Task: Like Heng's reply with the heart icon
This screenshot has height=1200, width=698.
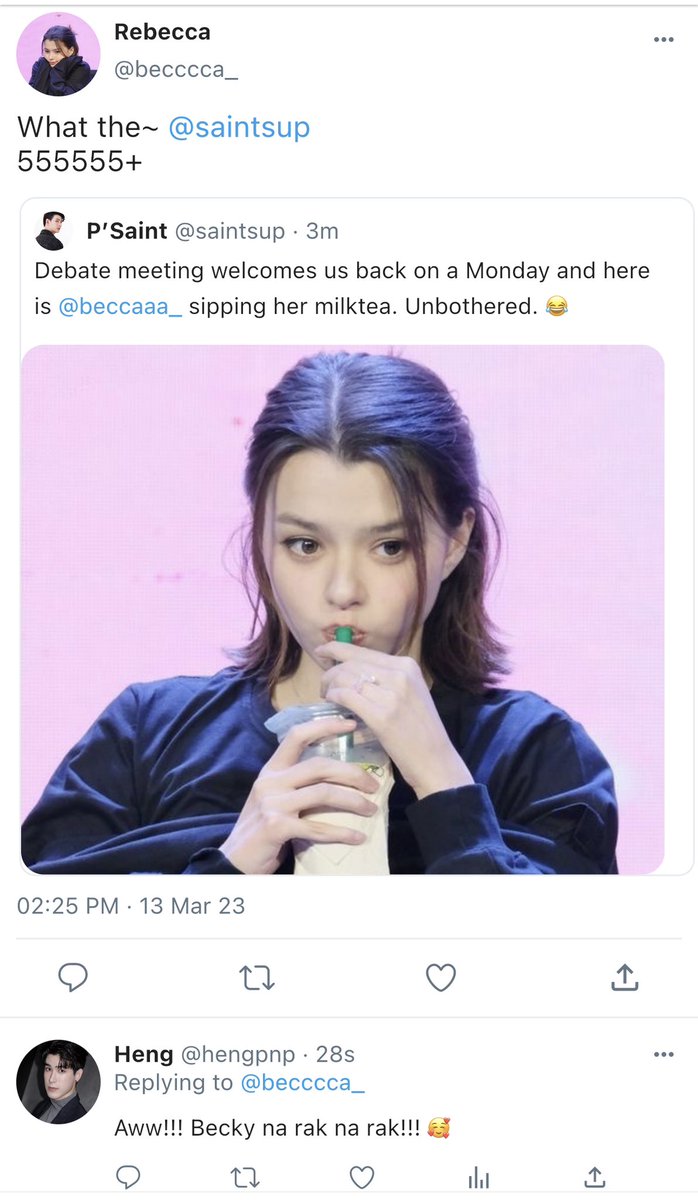Action: point(361,1177)
